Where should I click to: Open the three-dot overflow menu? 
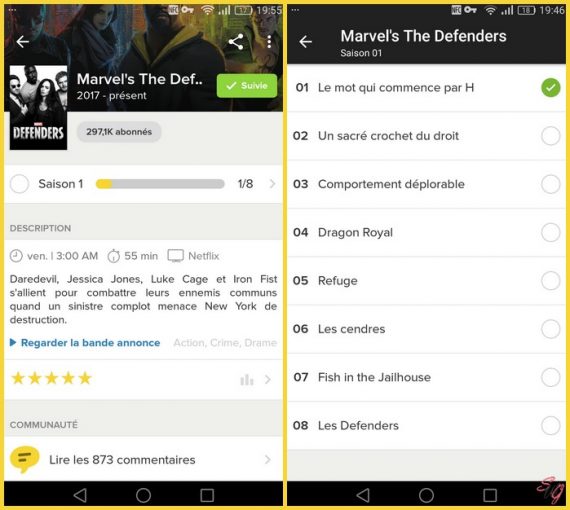[x=269, y=42]
